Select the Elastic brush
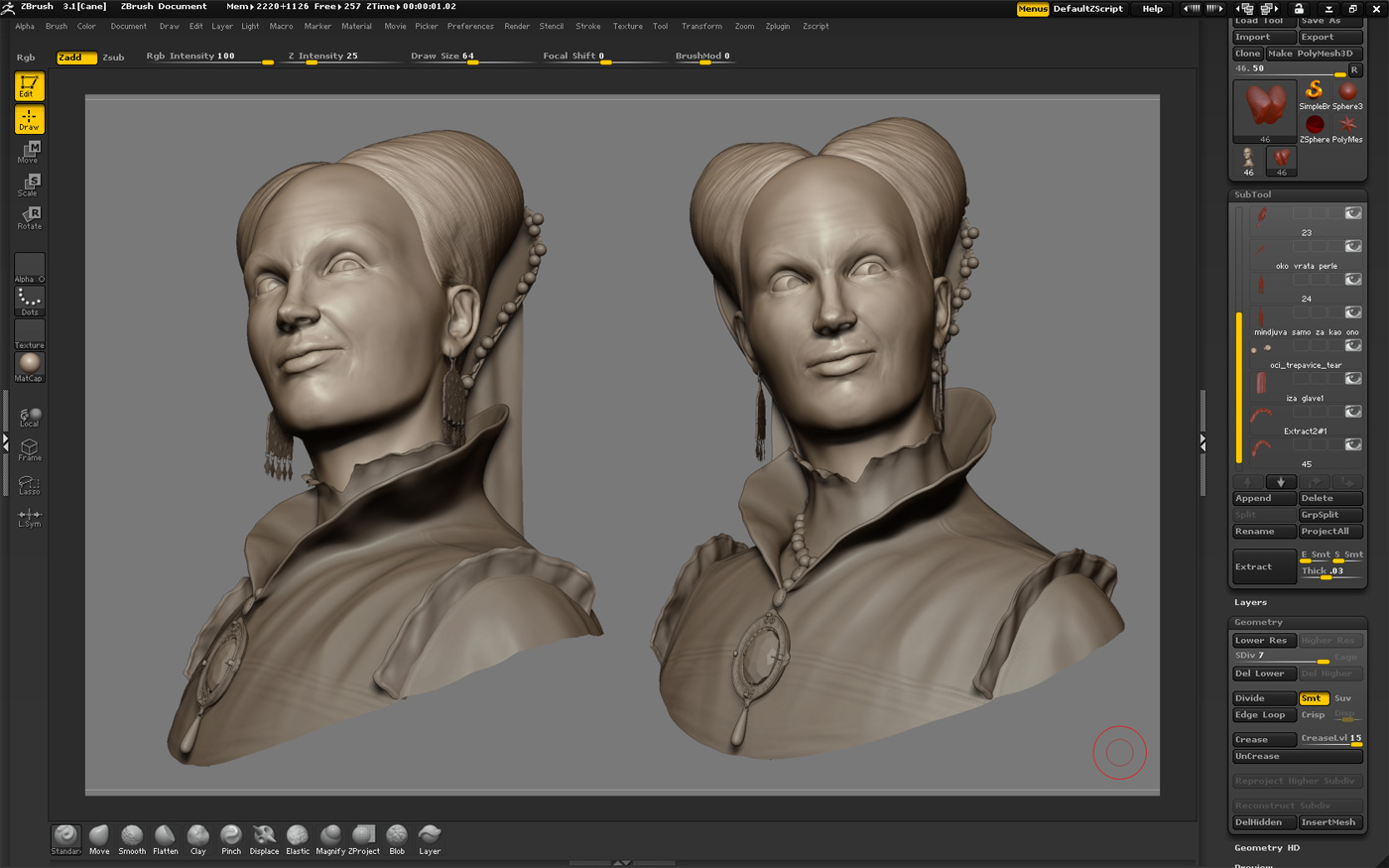This screenshot has height=868, width=1389. tap(298, 839)
